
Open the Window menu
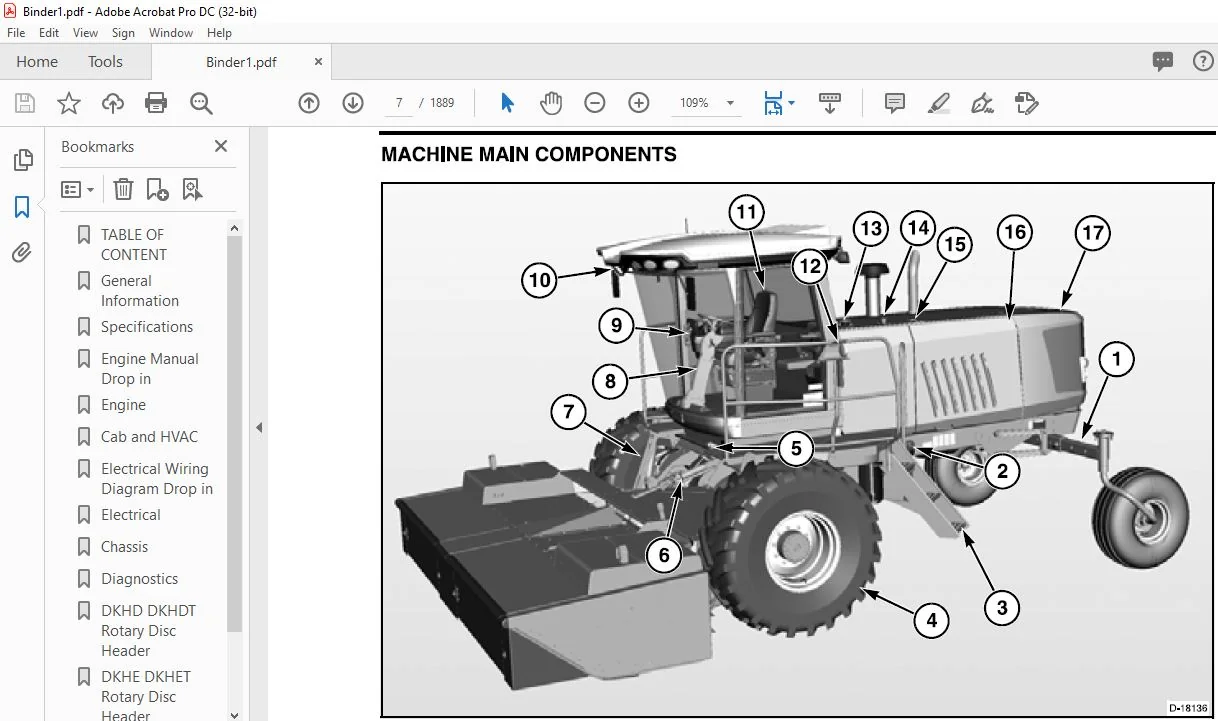(171, 33)
